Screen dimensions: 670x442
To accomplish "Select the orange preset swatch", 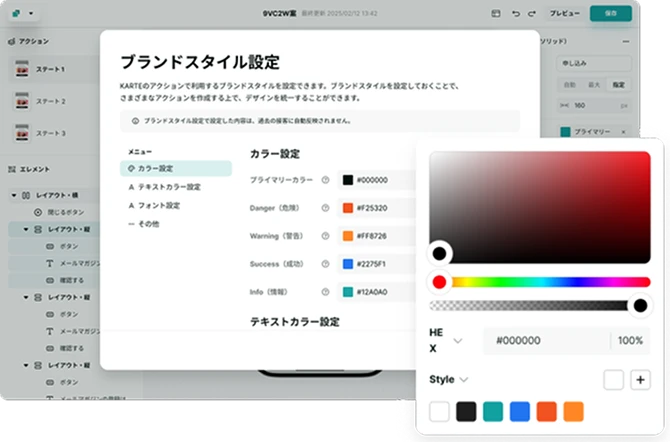I will (x=573, y=412).
